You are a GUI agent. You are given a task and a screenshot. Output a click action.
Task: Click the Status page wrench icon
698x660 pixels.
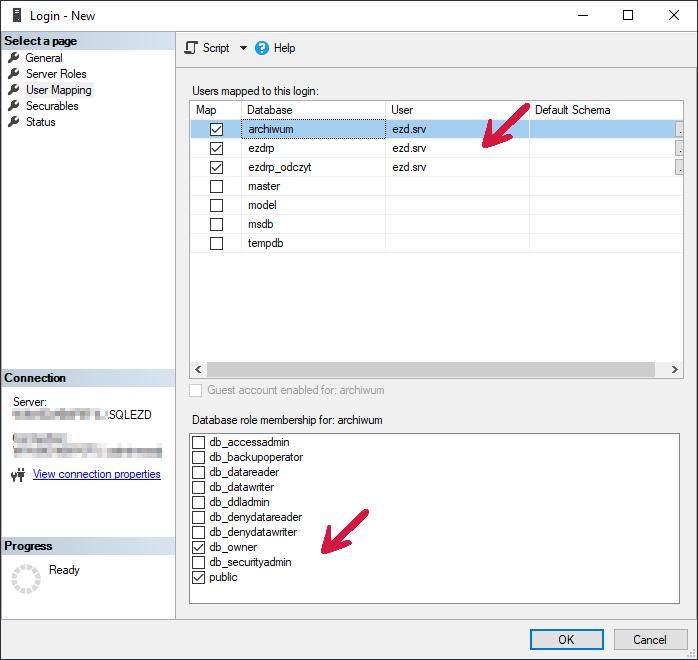pos(14,122)
